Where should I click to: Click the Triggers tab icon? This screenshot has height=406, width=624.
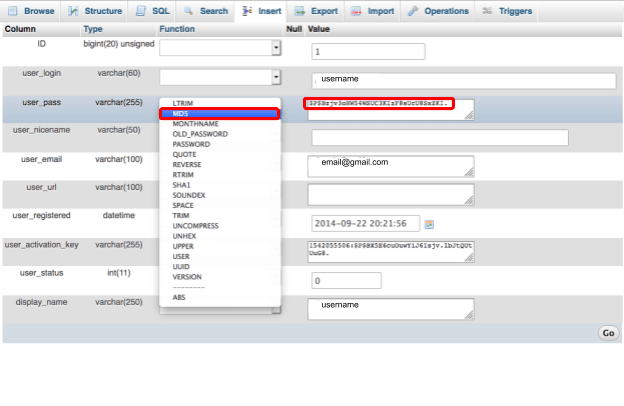[x=487, y=11]
